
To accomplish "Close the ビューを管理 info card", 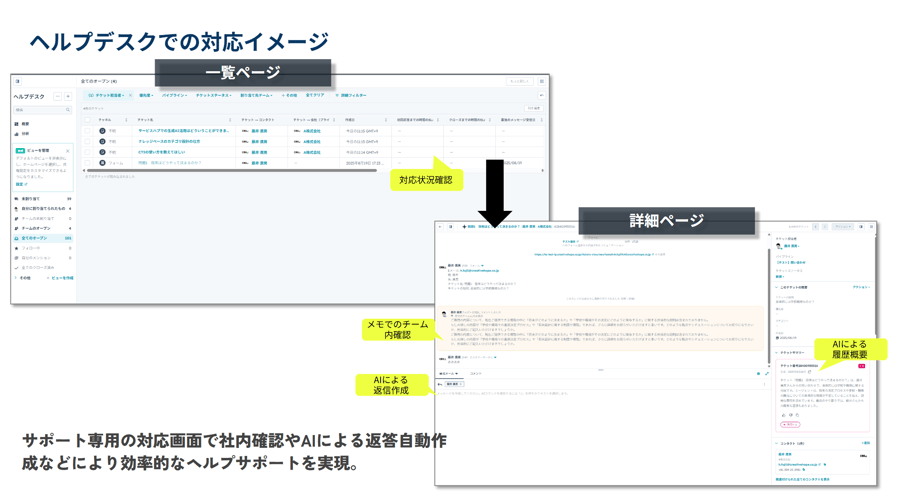I will coord(68,151).
